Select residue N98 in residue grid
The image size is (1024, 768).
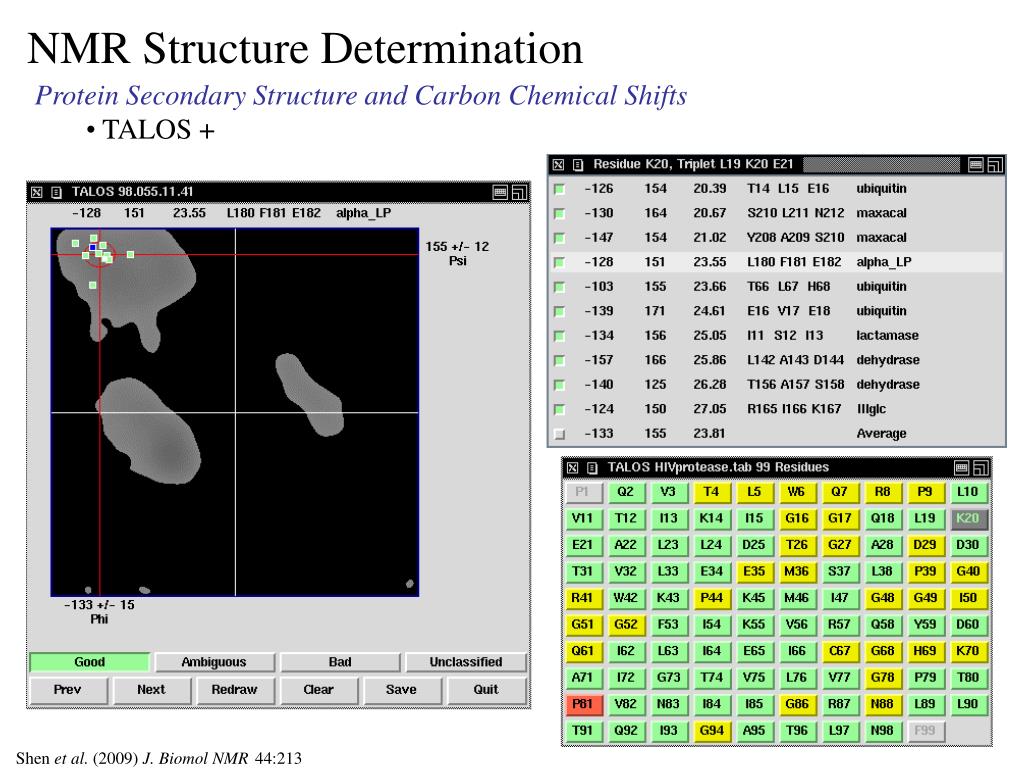882,731
